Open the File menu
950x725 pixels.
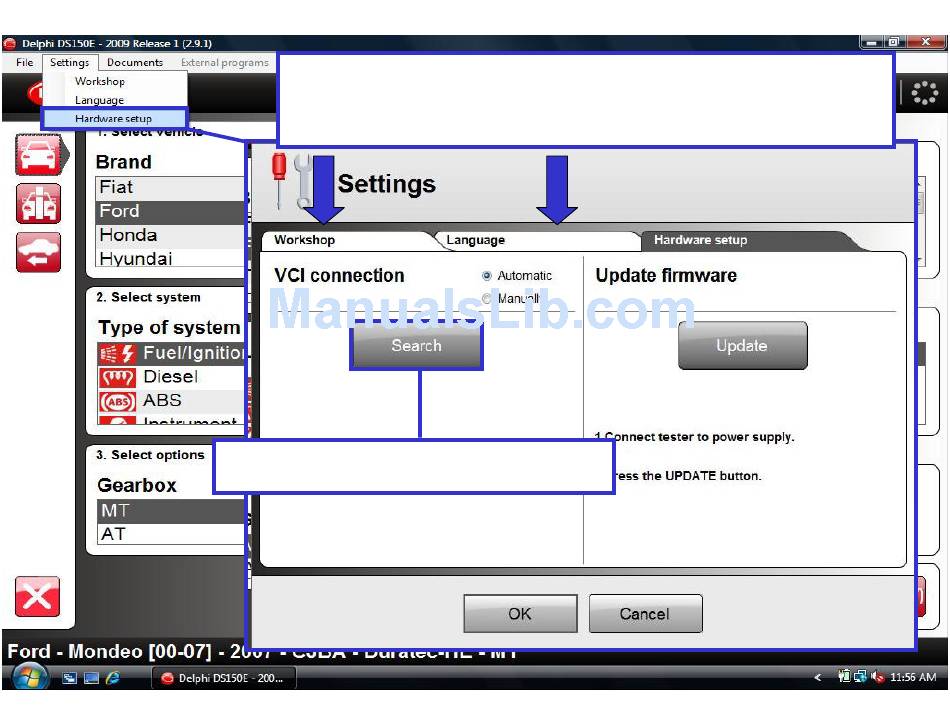click(25, 62)
